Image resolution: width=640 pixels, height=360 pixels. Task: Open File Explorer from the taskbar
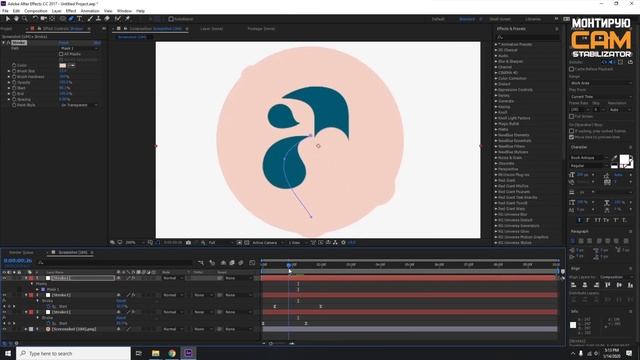coord(156,353)
